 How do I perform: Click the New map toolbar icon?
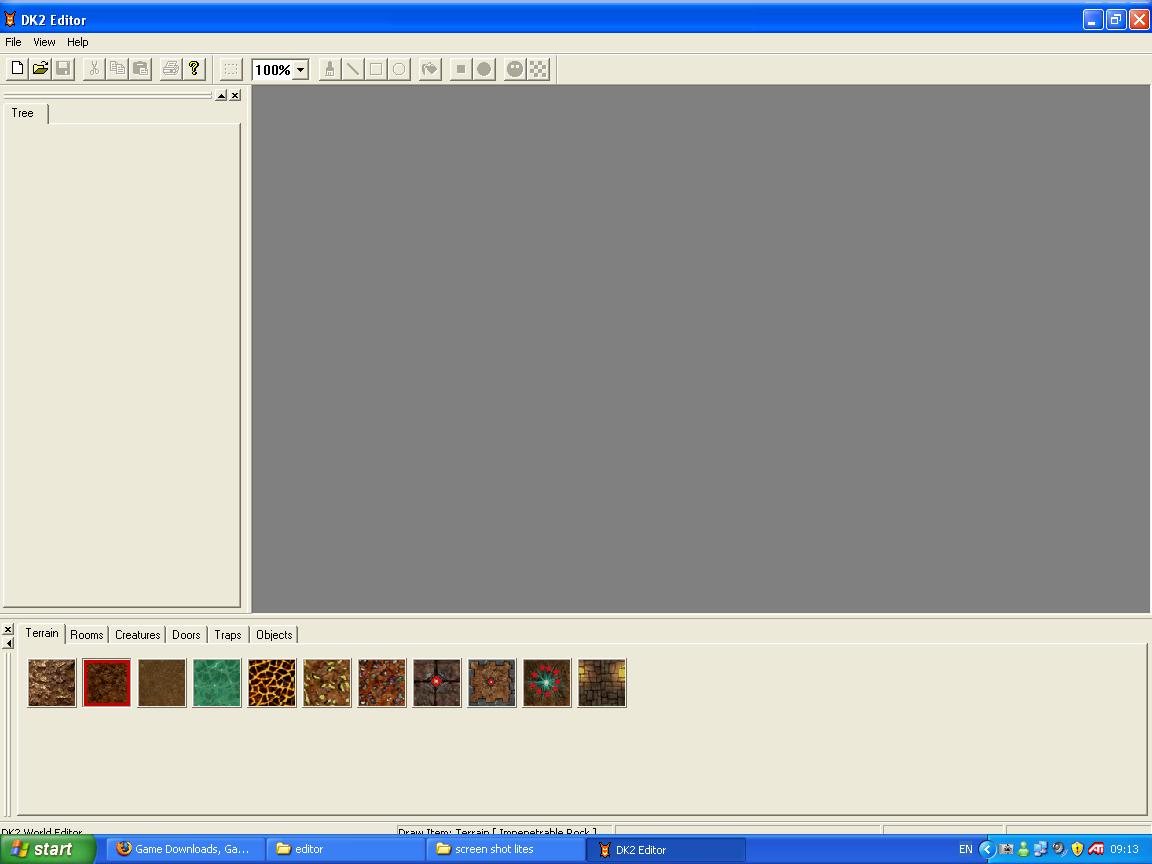17,69
